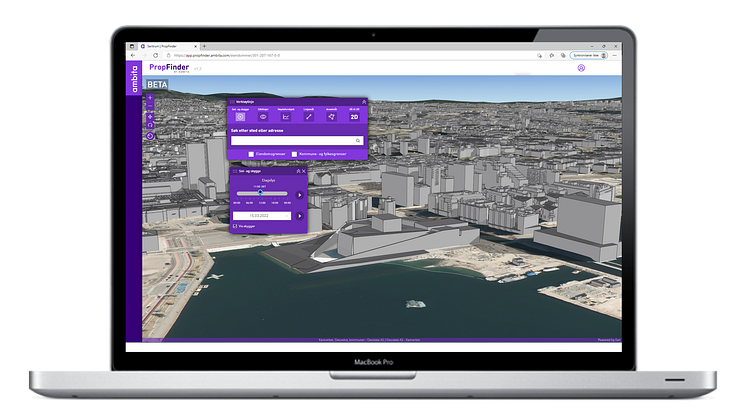Viewport: 746px width, 419px height.
Task: Click the drag handle of the Verktøylinje panel
Action: pyautogui.click(x=232, y=102)
